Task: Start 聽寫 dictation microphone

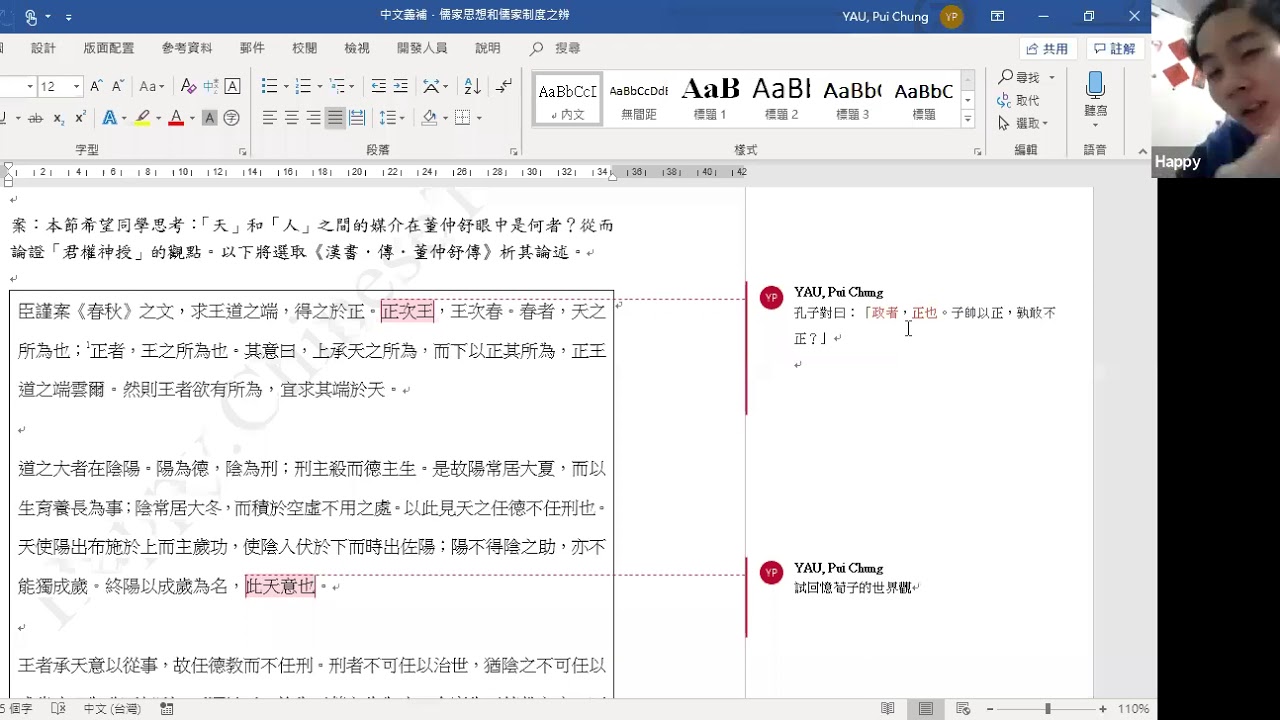Action: (1095, 98)
